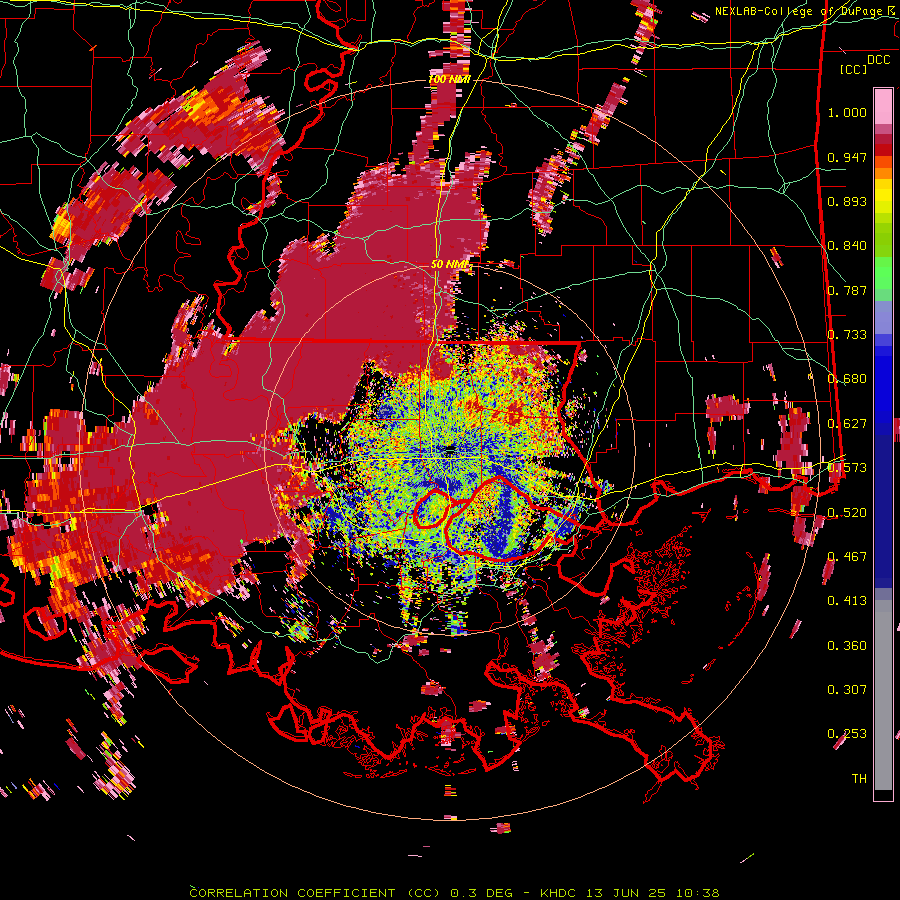Select the 0.840 legend value
This screenshot has height=900, width=900.
[847, 246]
